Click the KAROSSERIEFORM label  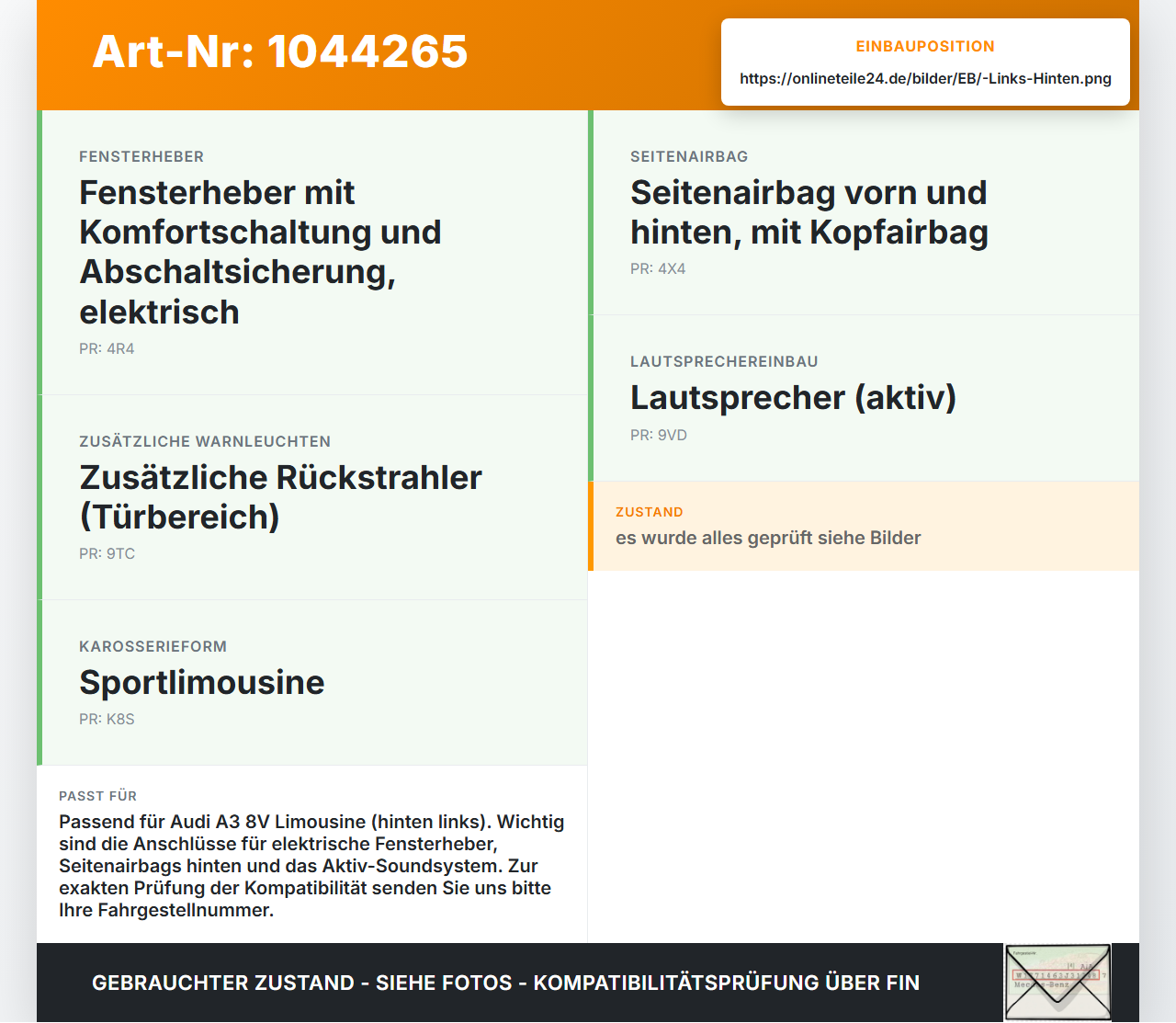(153, 646)
